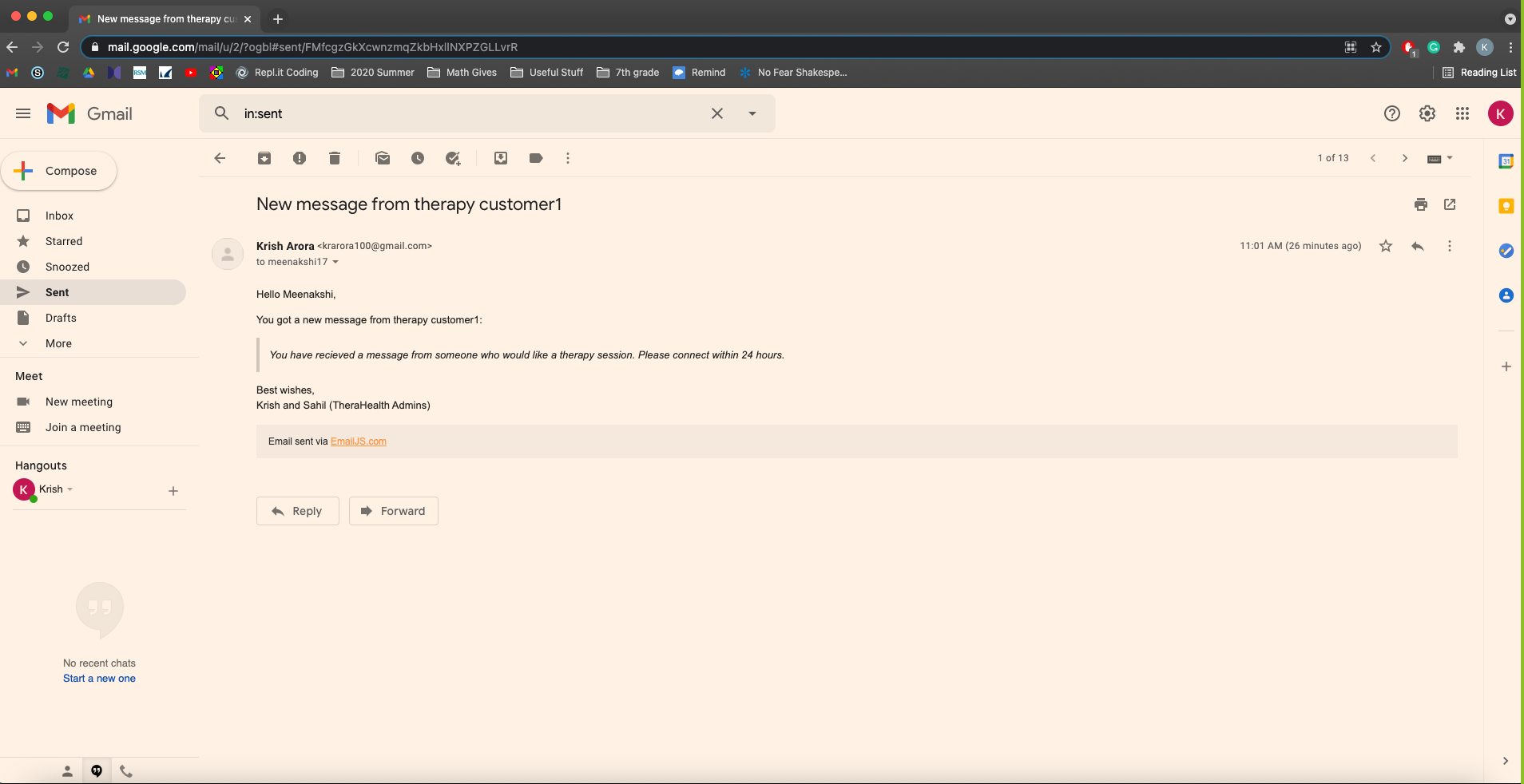Screen dimensions: 1524x784
Task: Open the email in a new window
Action: 1450,204
